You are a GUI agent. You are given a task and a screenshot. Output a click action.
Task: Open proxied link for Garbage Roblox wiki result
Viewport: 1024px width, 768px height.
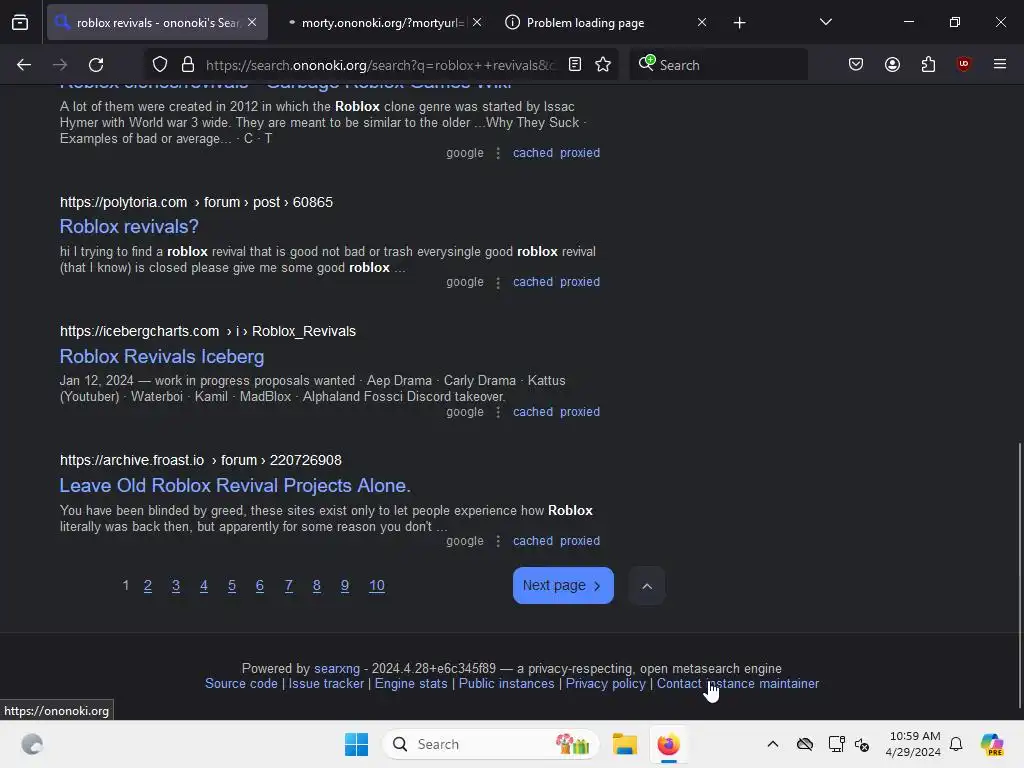(x=579, y=152)
